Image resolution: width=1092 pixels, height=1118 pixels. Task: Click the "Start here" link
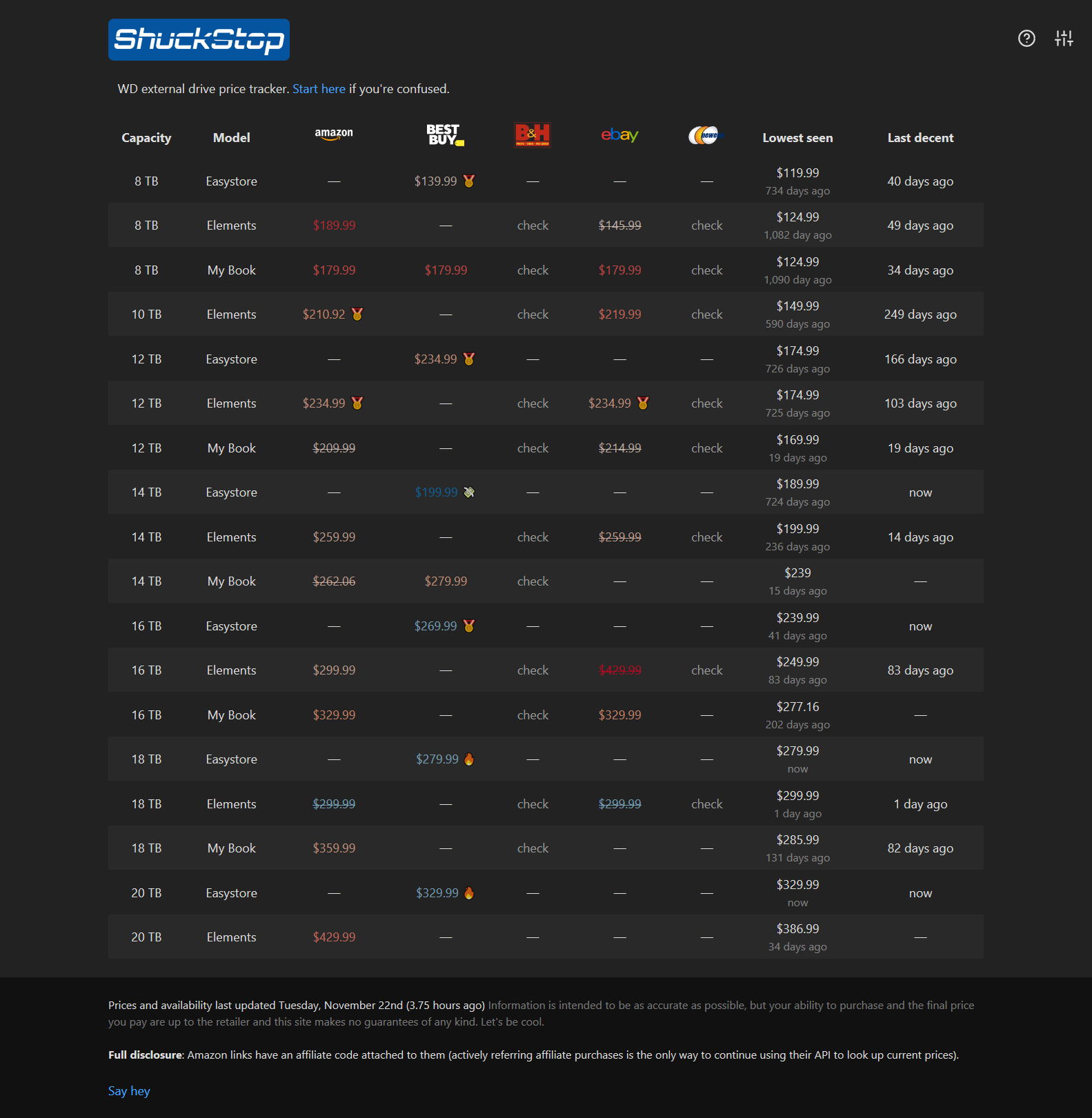point(319,89)
